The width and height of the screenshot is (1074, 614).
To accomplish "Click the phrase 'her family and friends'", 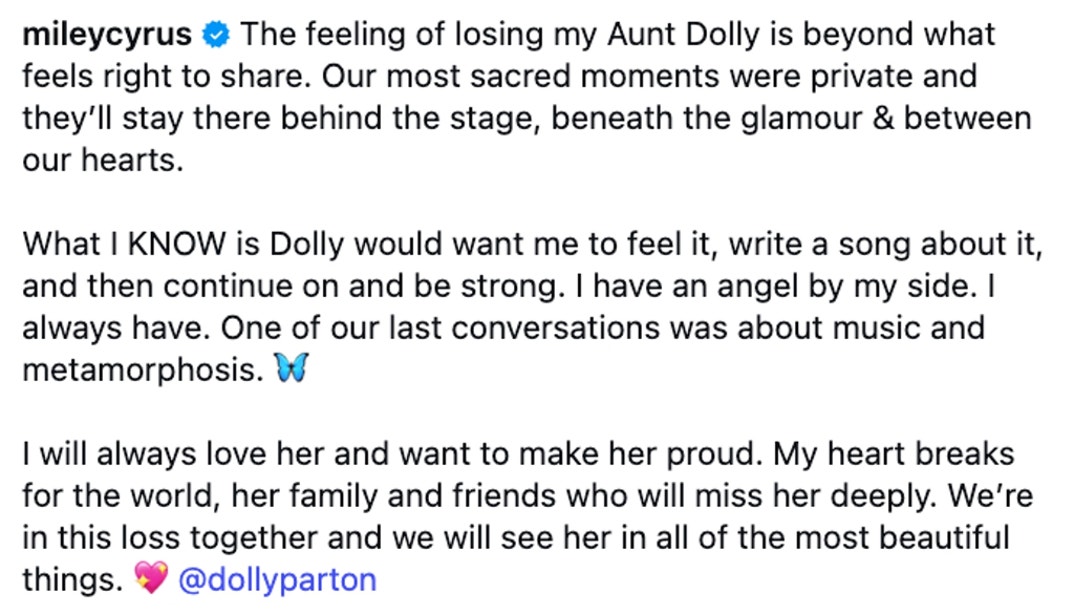I will pos(393,496).
